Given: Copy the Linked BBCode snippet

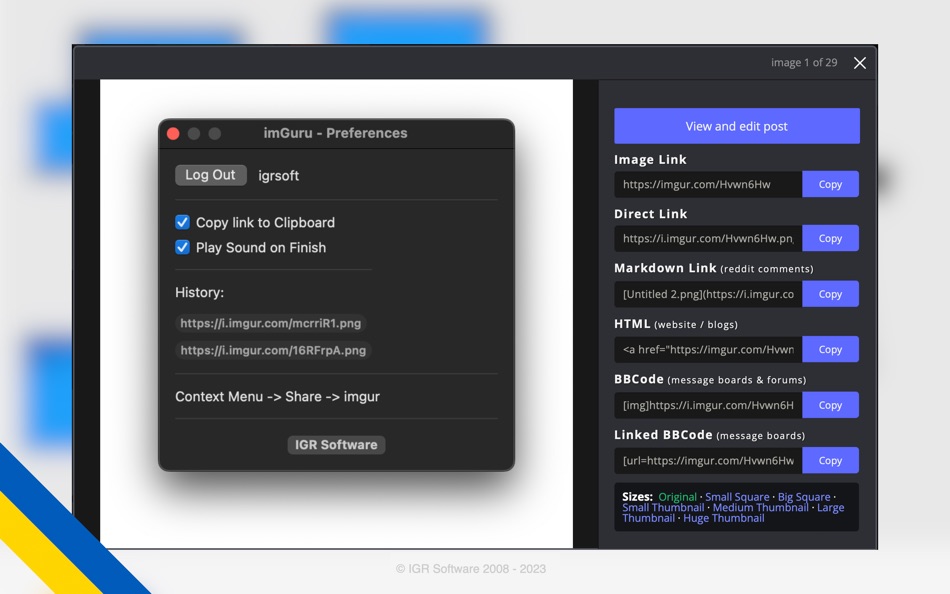Looking at the screenshot, I should click(x=830, y=460).
